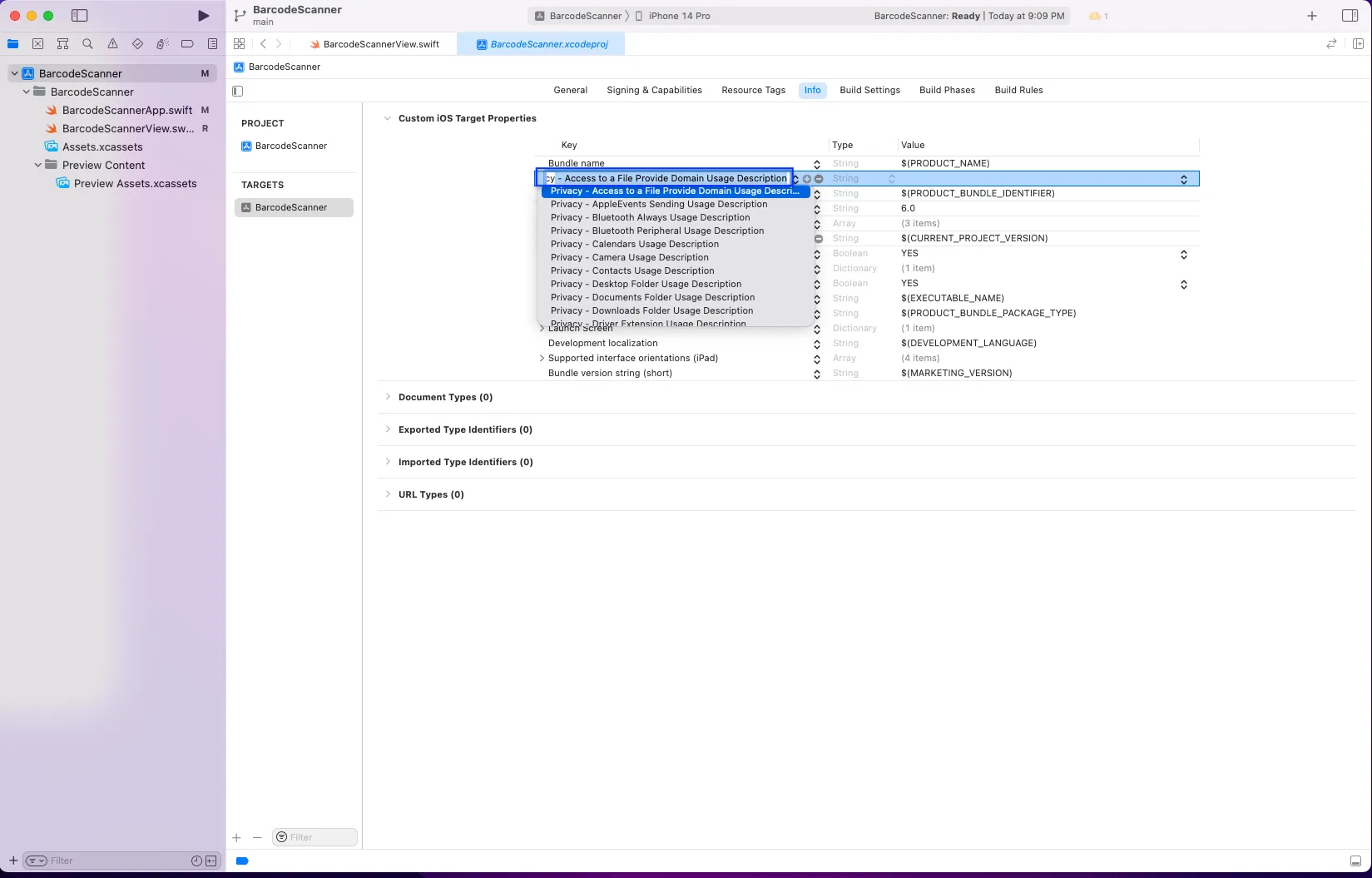Viewport: 1372px width, 878px height.
Task: Open key stepper for Bundle name row
Action: [x=817, y=164]
